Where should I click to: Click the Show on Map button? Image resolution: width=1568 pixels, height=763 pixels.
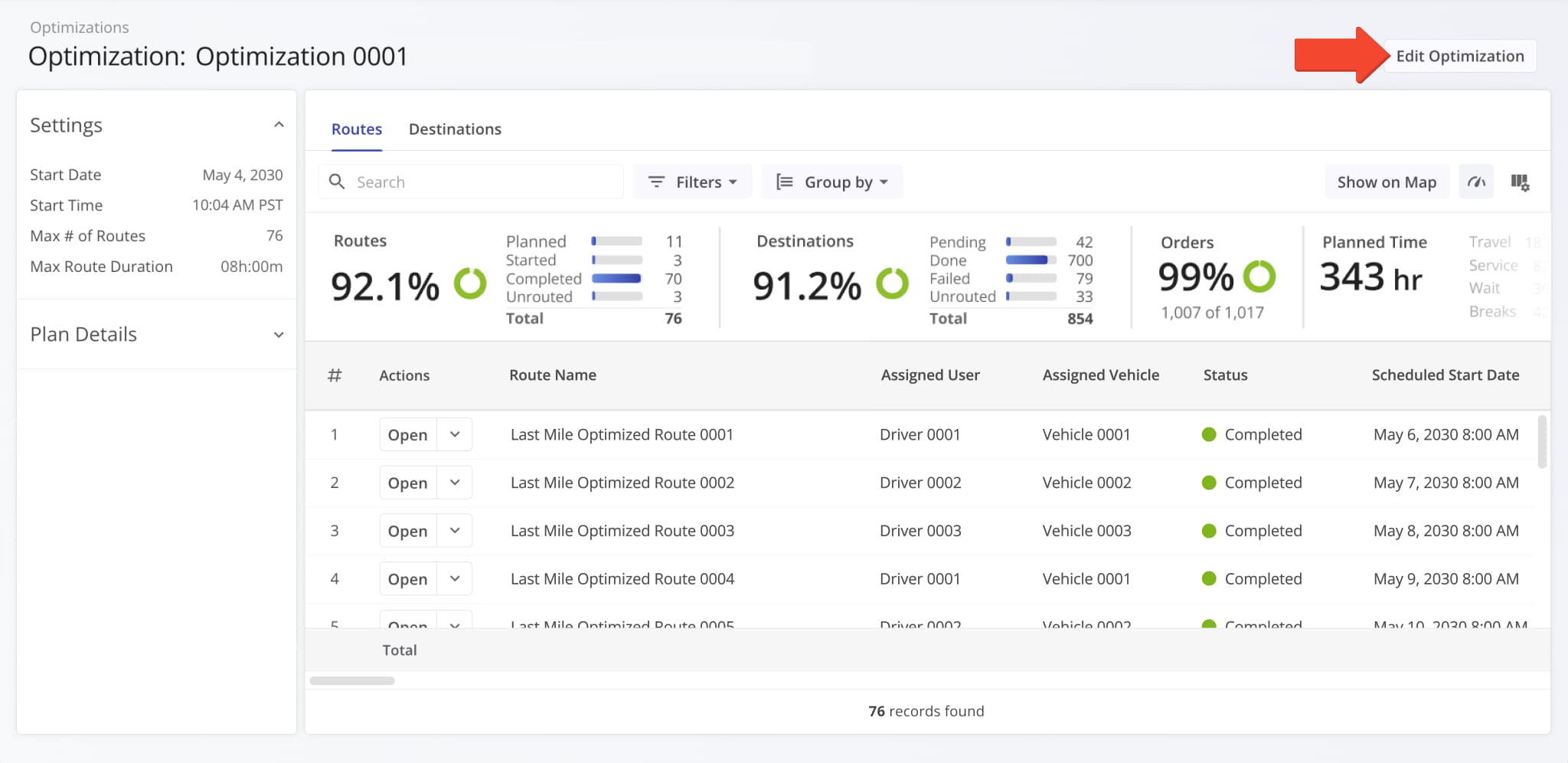(x=1387, y=182)
